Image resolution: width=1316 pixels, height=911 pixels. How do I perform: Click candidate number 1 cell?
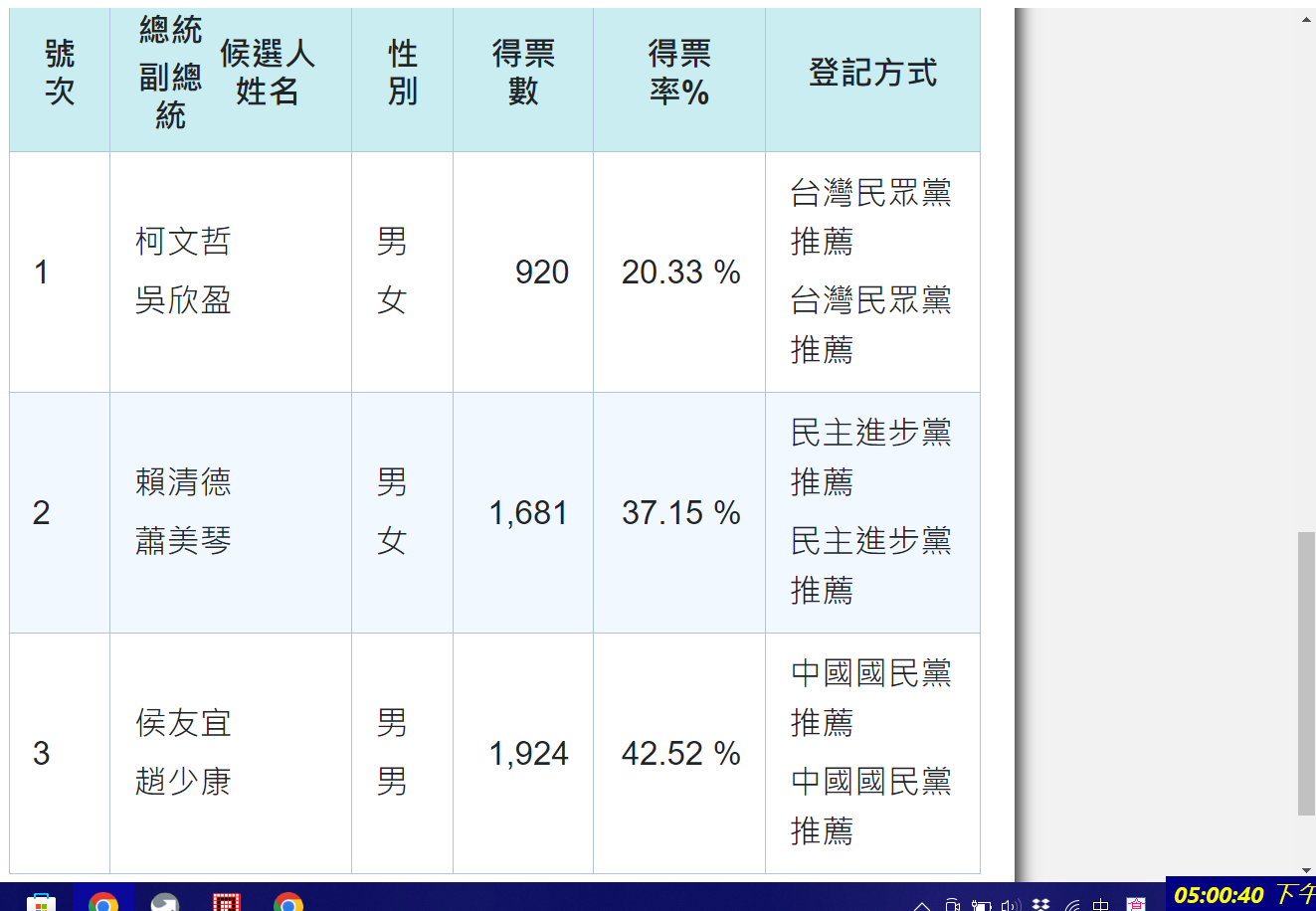pos(60,272)
